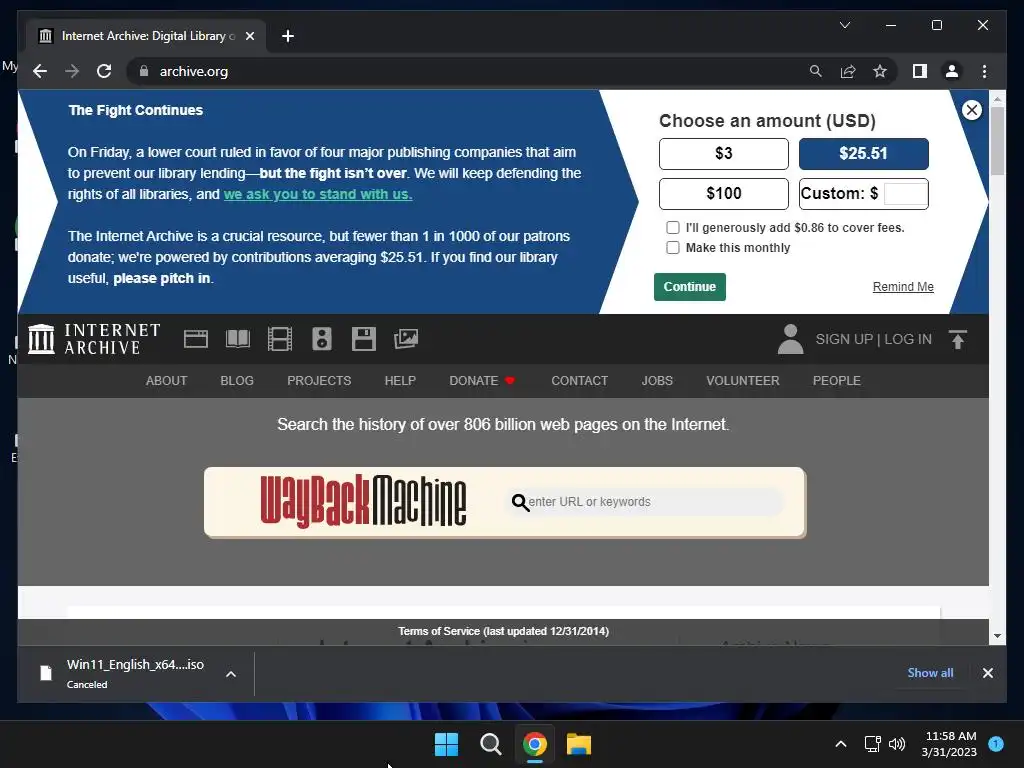Click the page scrollbar thumb
Screen dimensions: 1024x768
tap(997, 140)
